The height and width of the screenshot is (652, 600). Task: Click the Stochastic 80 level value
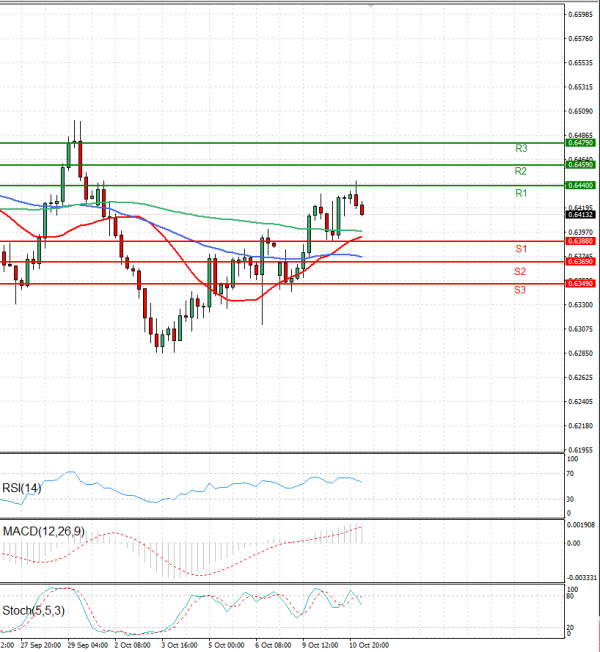[x=570, y=596]
